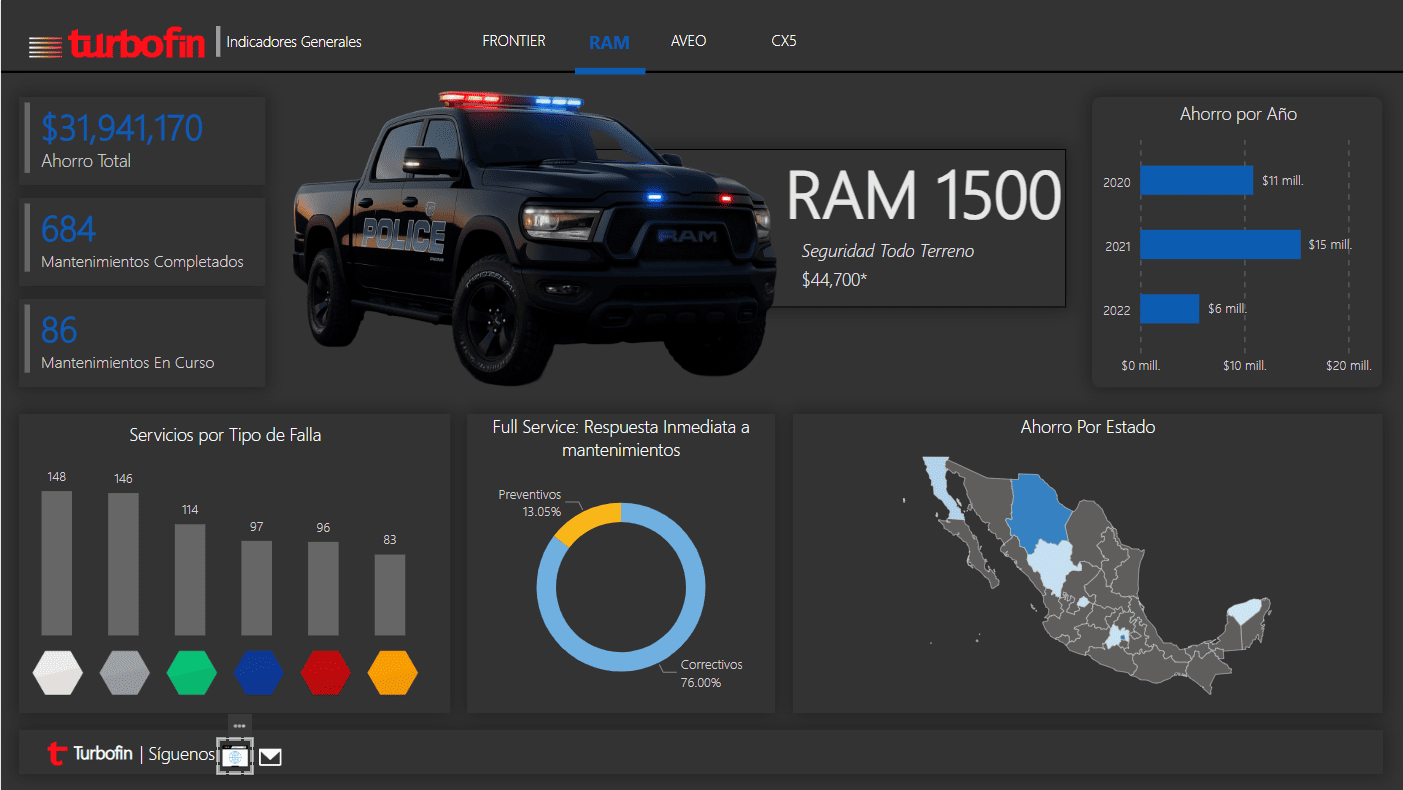Screen dimensions: 1403x790
Task: Click the bar with value 97
Action: (x=257, y=588)
